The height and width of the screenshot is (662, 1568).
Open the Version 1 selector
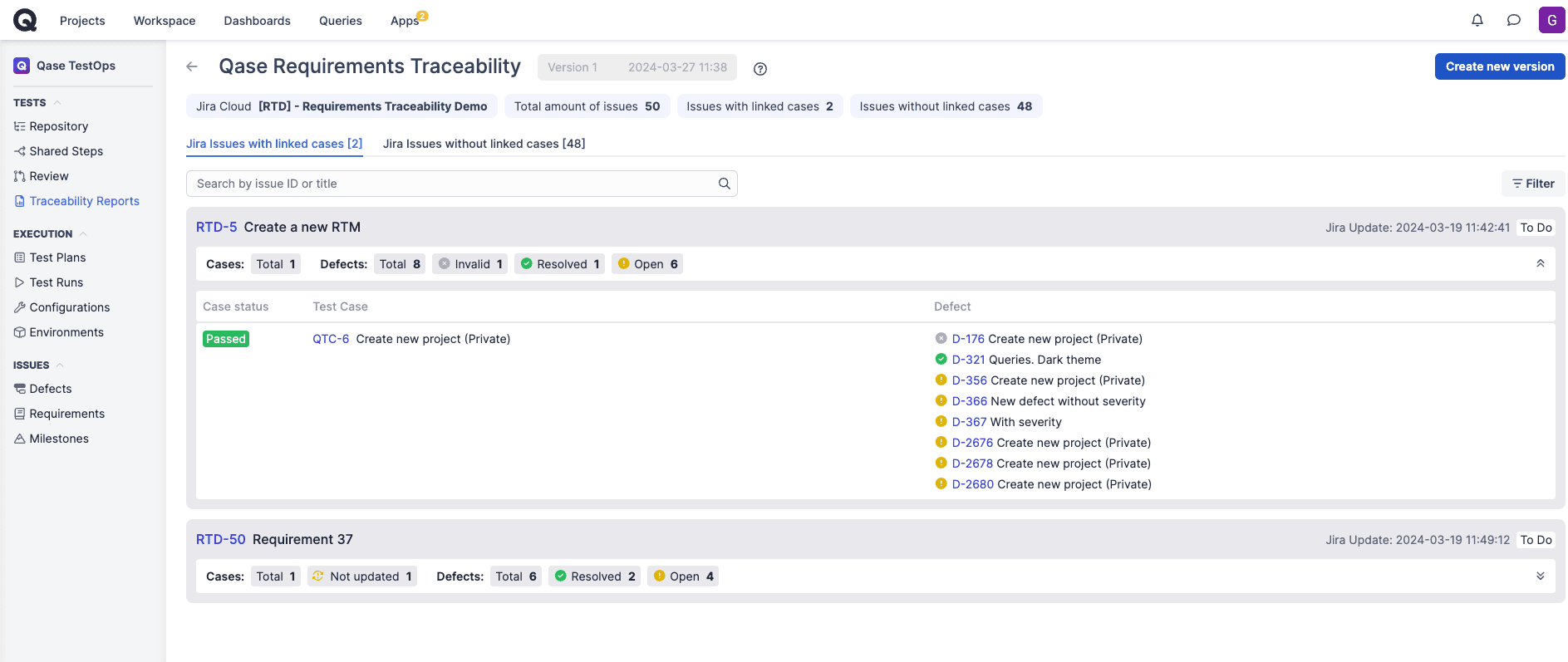[x=637, y=67]
